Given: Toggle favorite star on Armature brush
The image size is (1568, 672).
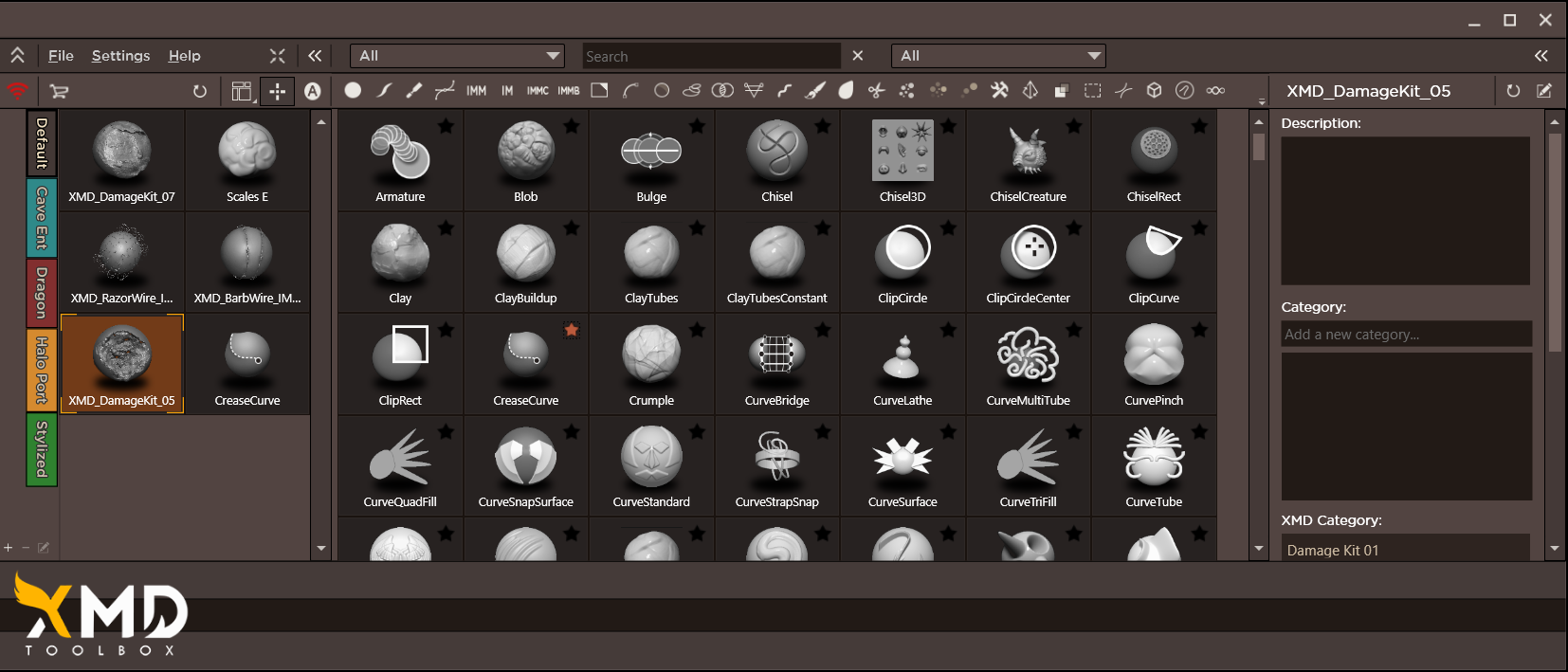Looking at the screenshot, I should click(447, 125).
